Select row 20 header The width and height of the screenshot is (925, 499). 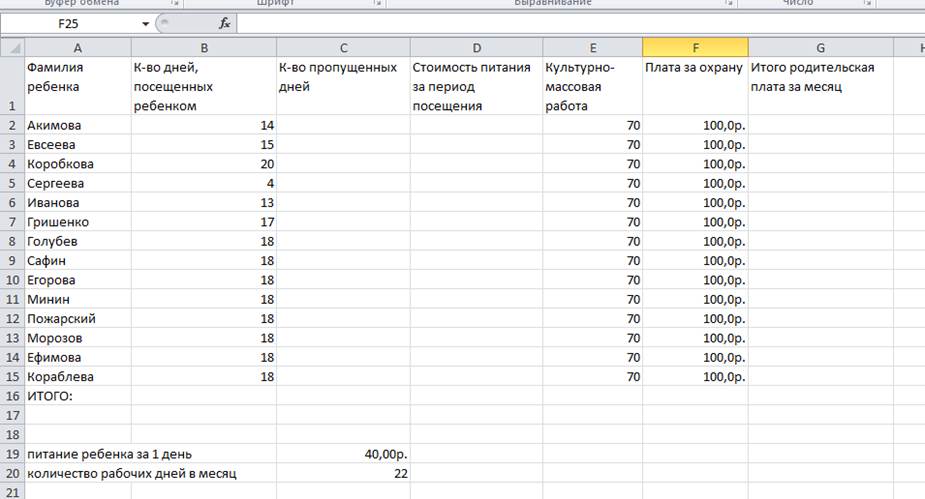(12, 473)
